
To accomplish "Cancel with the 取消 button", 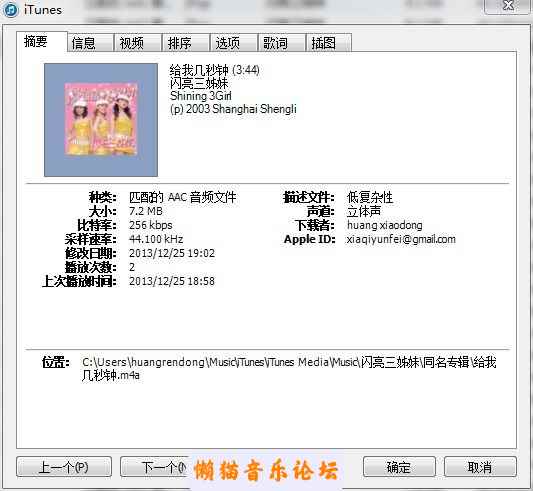I will tap(480, 467).
